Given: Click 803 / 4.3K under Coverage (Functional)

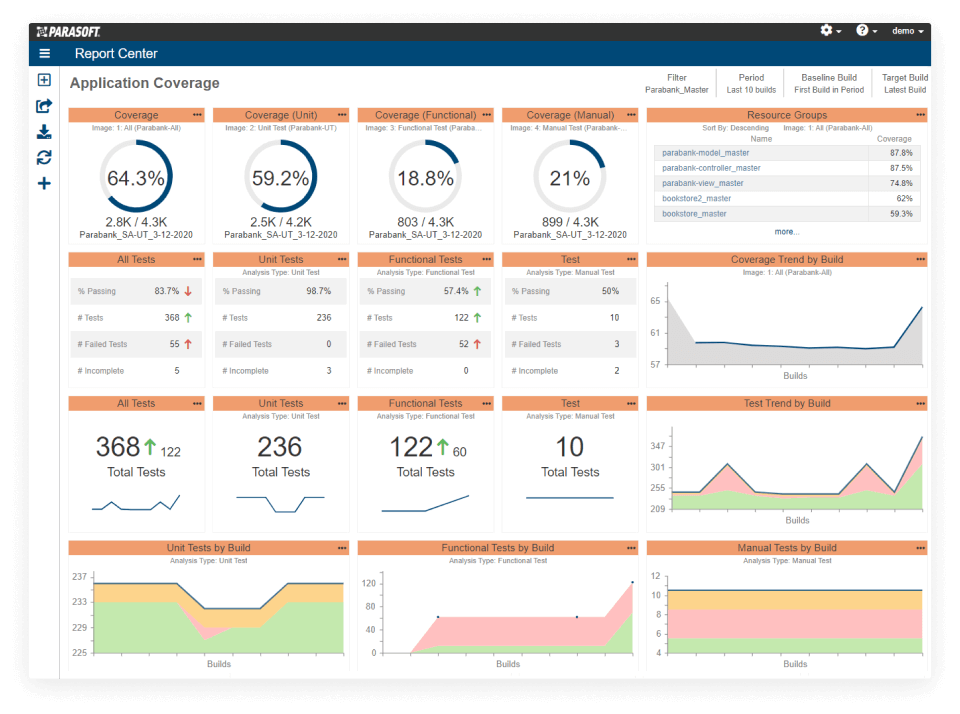Looking at the screenshot, I should (x=425, y=222).
